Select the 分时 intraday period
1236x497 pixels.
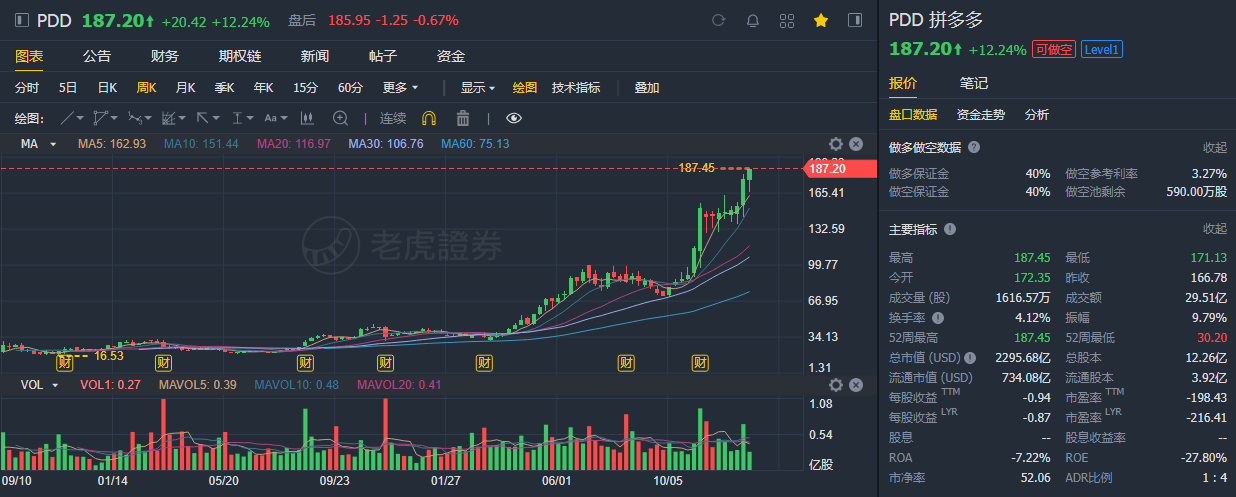coord(27,87)
